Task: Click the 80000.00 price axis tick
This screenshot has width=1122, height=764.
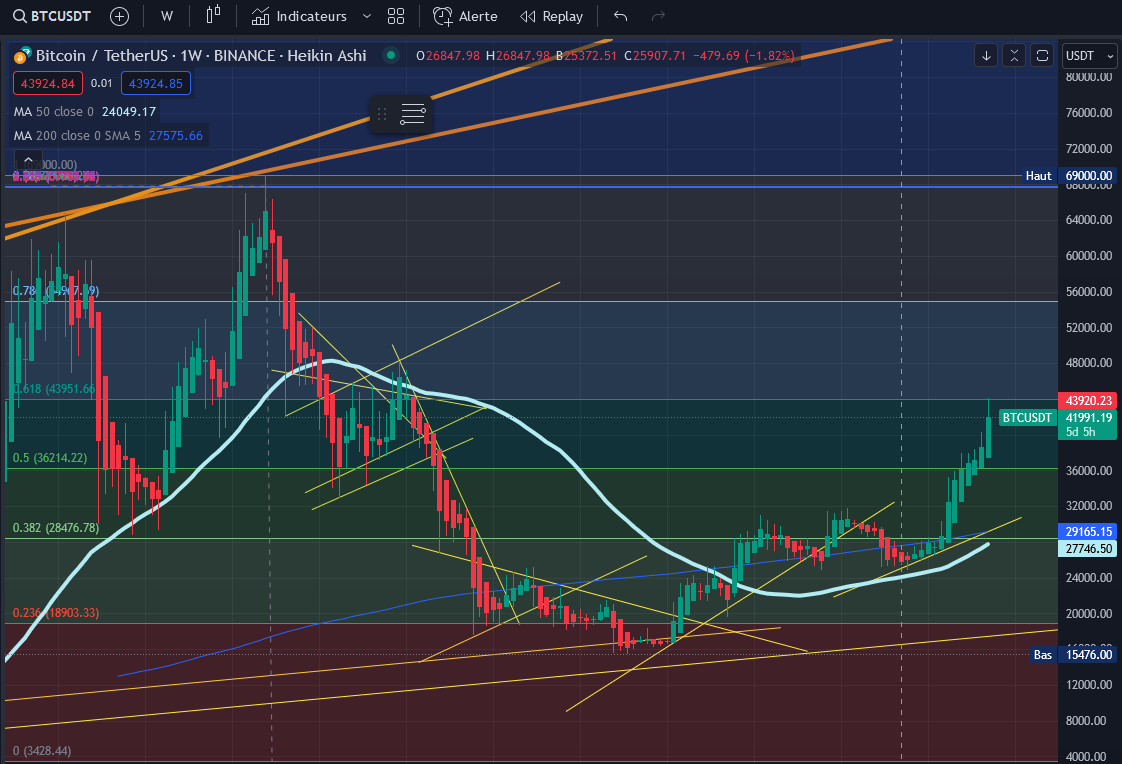Action: coord(1088,77)
